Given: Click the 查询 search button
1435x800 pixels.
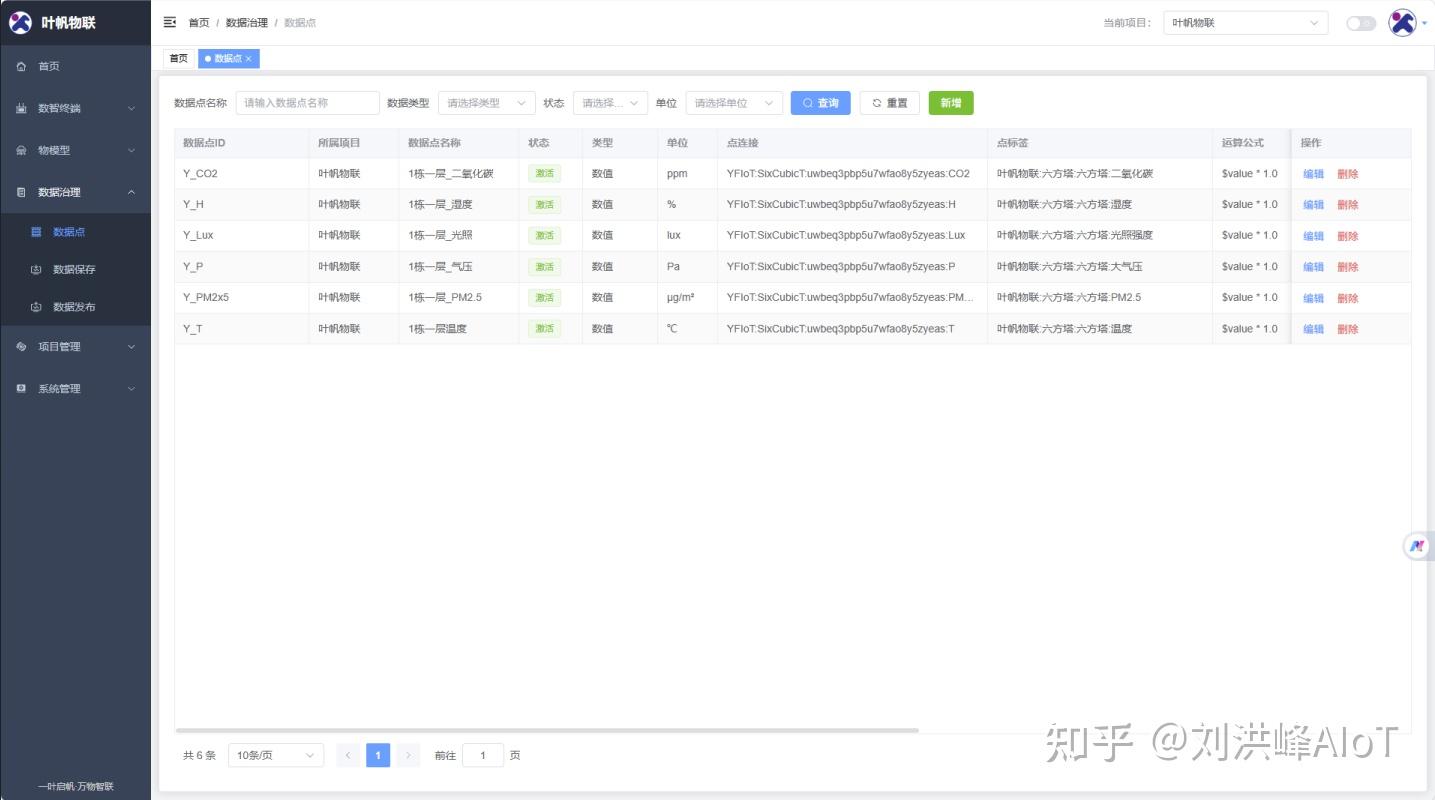Looking at the screenshot, I should [821, 103].
